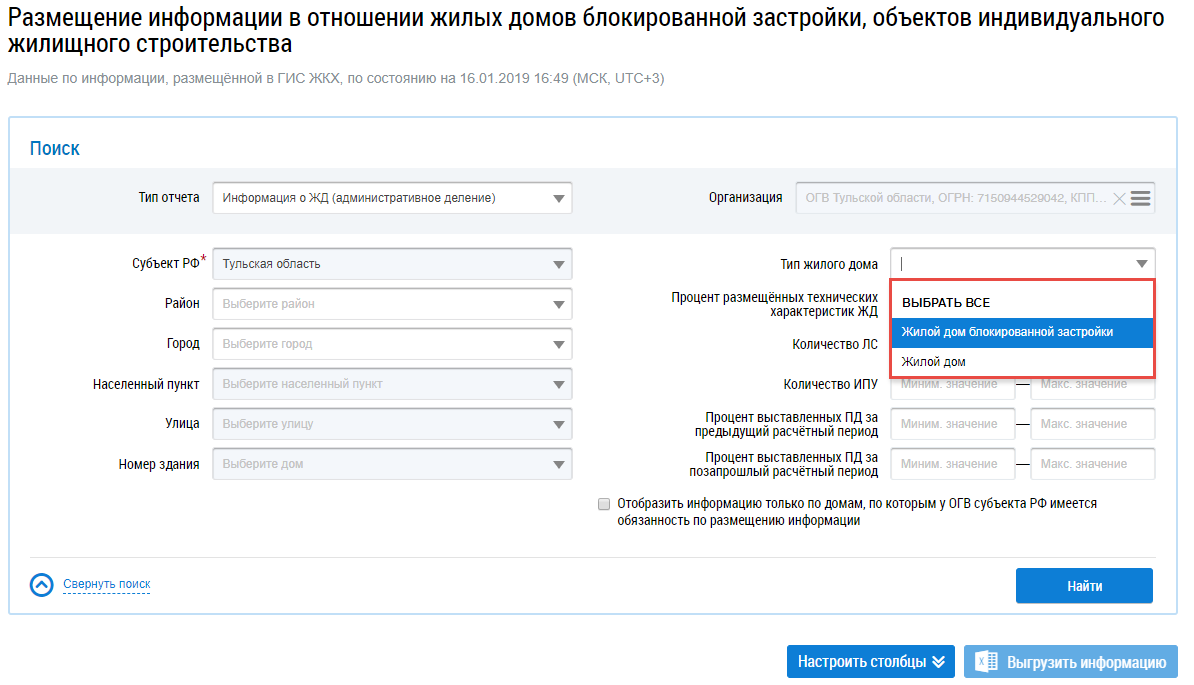Click min value field for предыдущий расчётный период
The height and width of the screenshot is (685, 1194).
[952, 424]
